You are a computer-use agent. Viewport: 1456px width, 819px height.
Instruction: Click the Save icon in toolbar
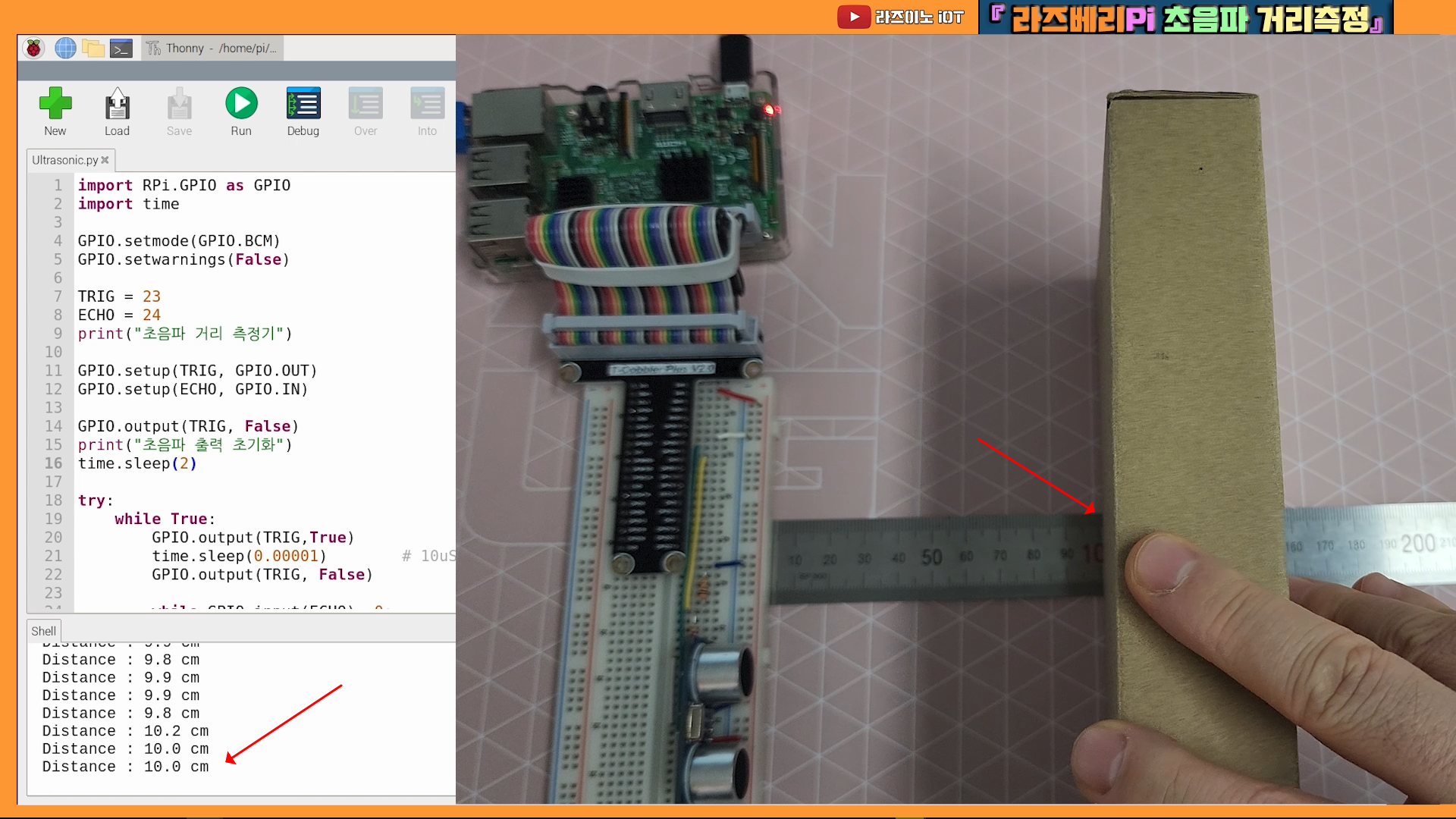[x=179, y=104]
